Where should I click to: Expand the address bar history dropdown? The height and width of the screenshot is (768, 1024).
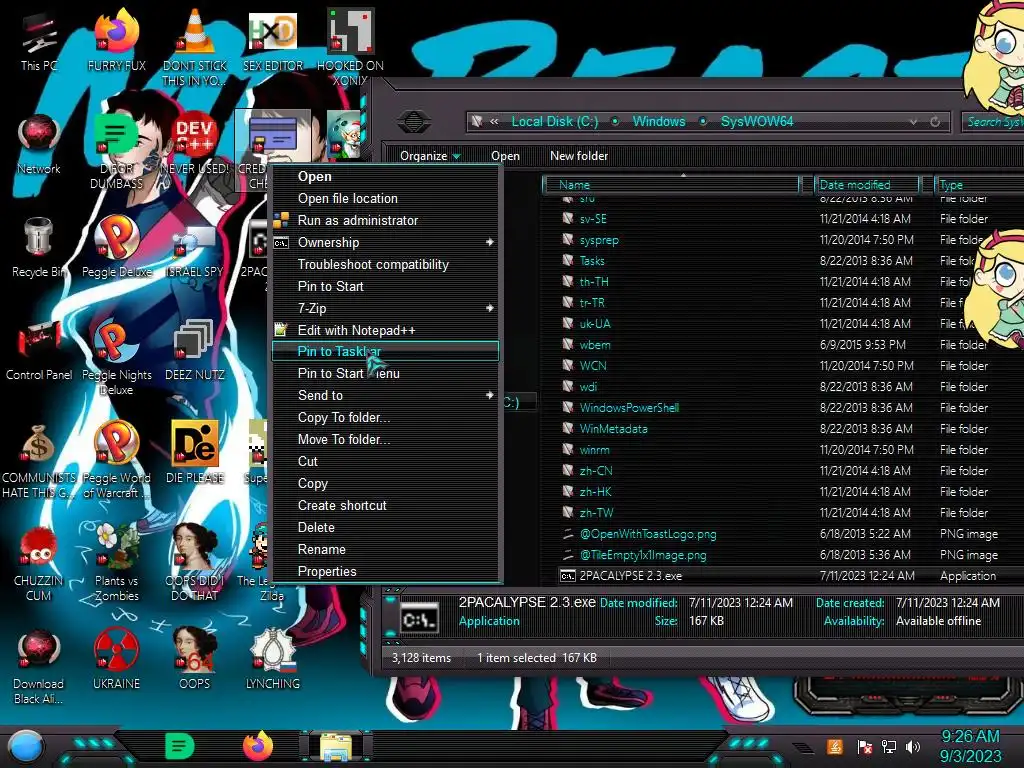[914, 122]
